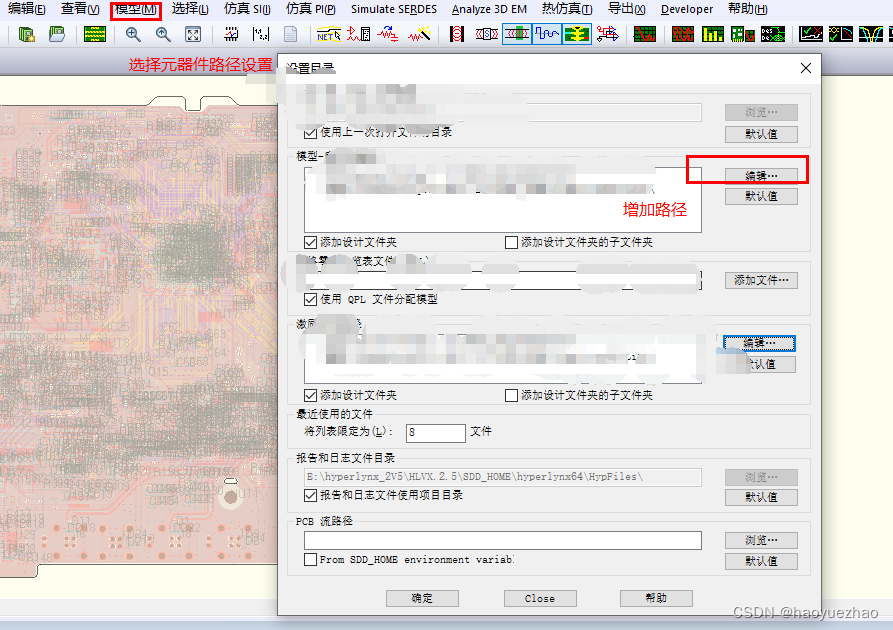Click the 1,1 2,2 numbering toolbar icon

point(261,35)
